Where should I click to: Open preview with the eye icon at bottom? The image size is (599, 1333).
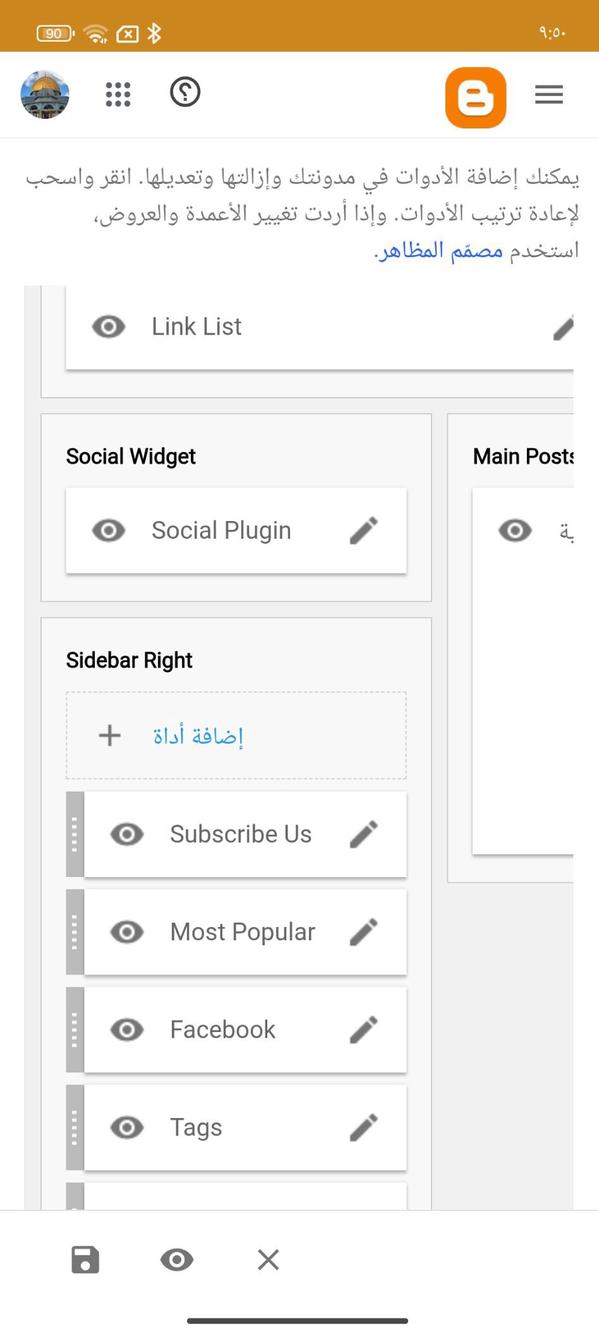click(x=177, y=1259)
